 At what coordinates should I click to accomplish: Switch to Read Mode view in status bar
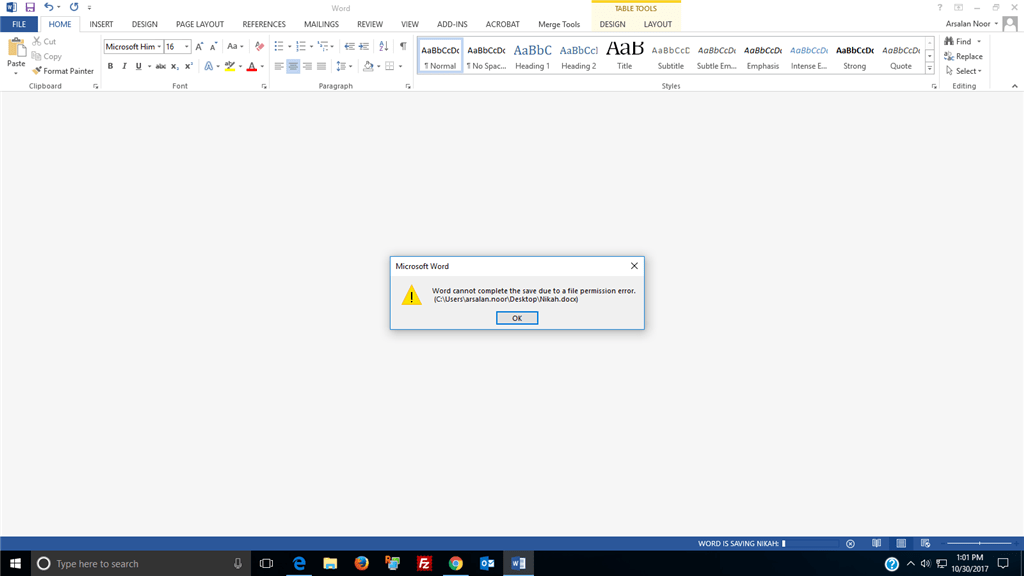coord(877,544)
